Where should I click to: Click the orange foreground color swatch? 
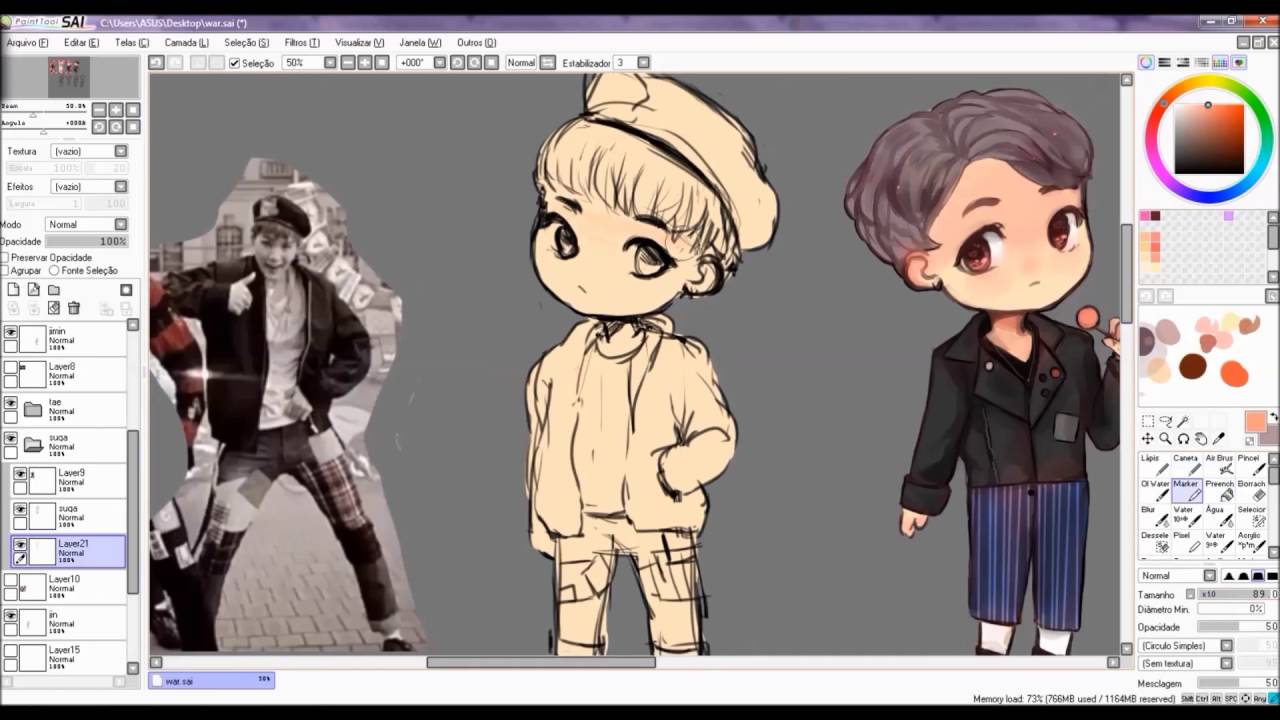(1255, 422)
